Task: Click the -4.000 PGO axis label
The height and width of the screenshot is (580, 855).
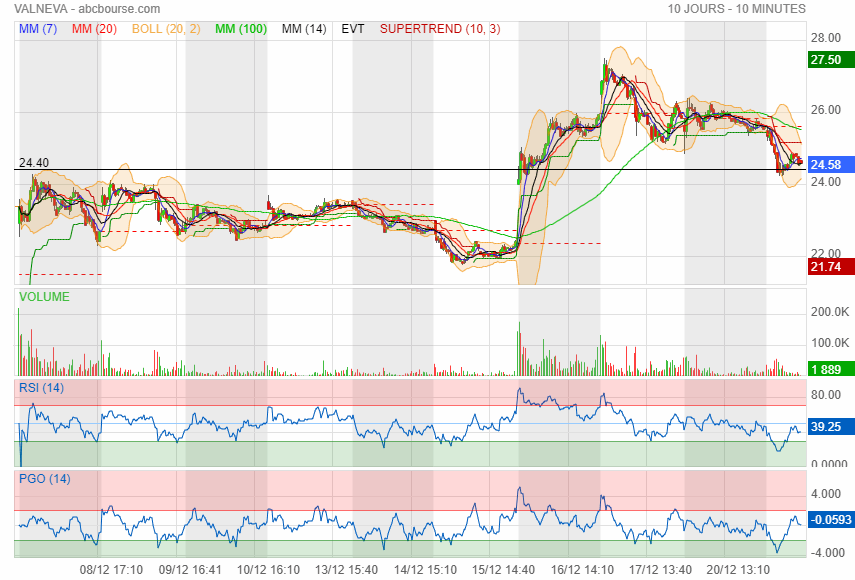Action: (x=829, y=553)
